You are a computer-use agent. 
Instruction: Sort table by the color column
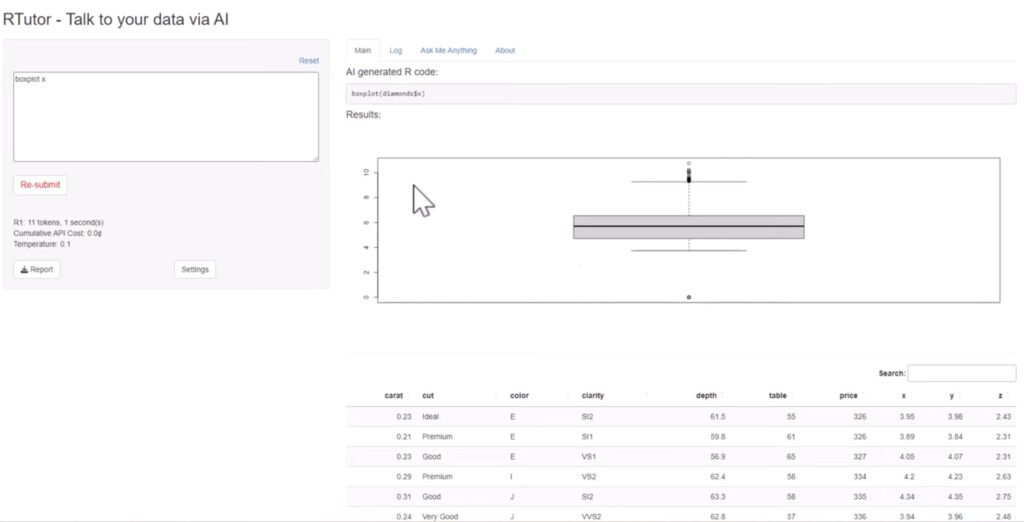tap(519, 396)
